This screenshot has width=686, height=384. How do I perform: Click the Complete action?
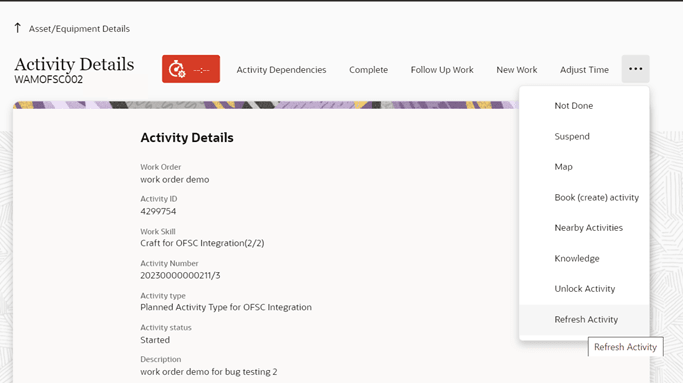coord(368,70)
